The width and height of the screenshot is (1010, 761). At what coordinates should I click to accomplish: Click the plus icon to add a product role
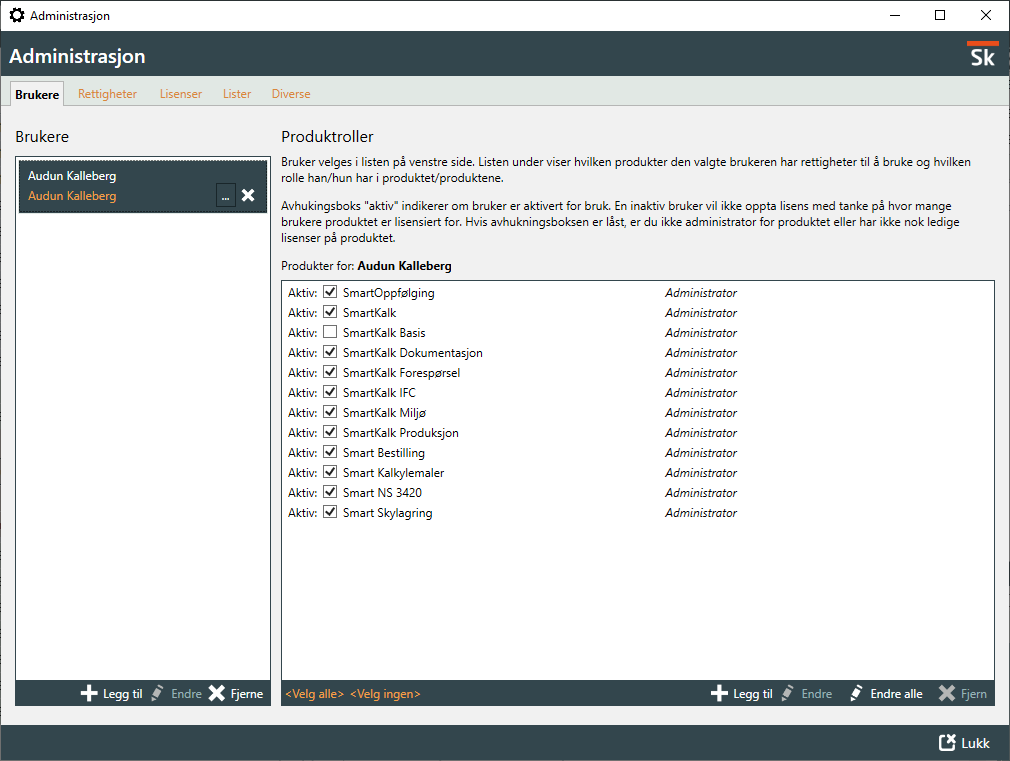719,694
